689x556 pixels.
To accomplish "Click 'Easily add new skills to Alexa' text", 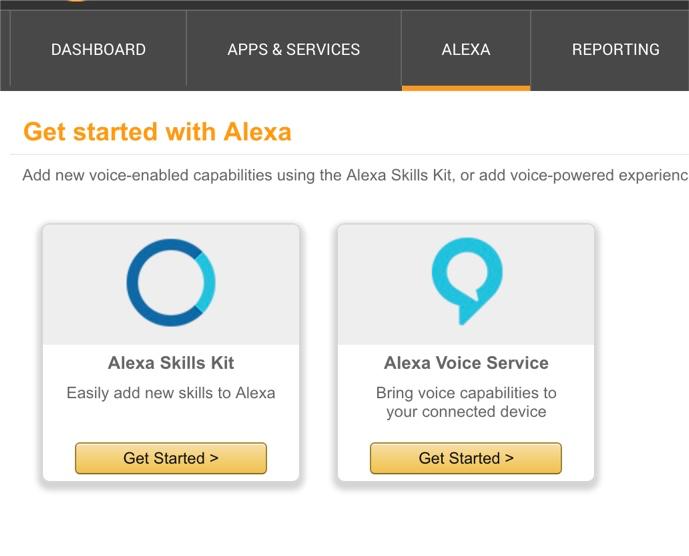I will click(x=171, y=393).
